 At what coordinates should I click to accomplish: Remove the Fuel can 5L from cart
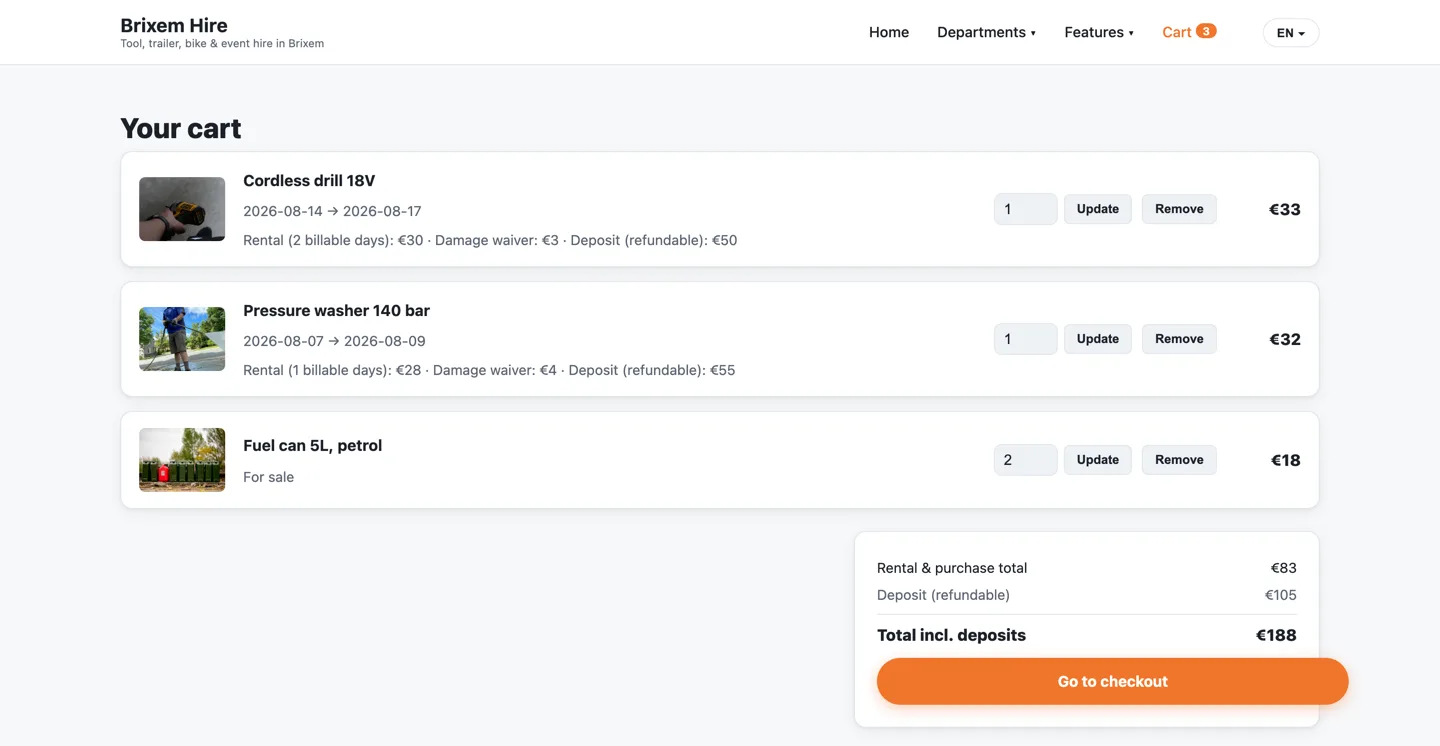click(x=1179, y=460)
